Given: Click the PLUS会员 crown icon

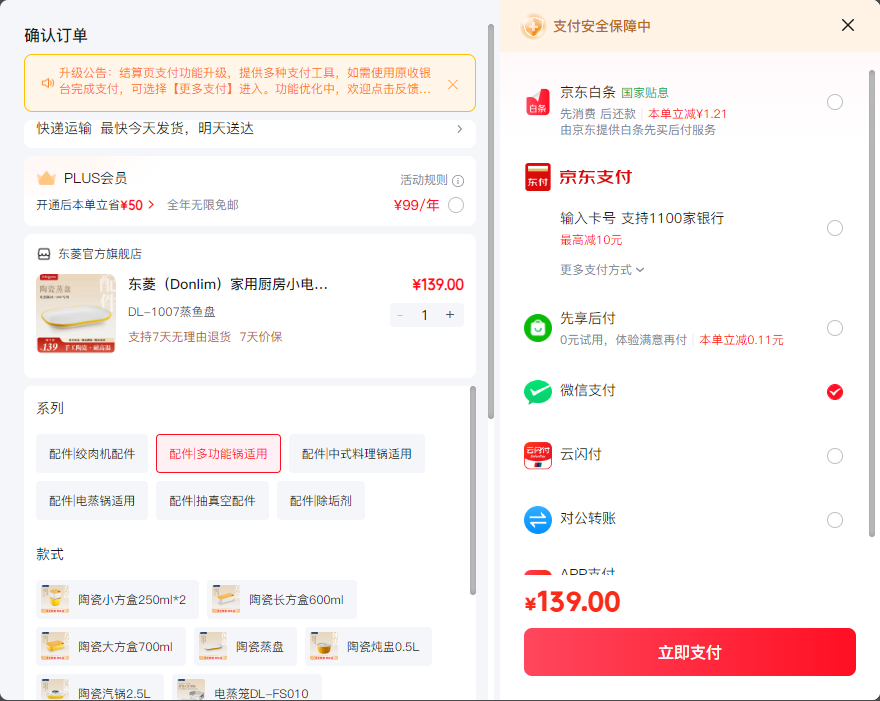Looking at the screenshot, I should point(46,178).
